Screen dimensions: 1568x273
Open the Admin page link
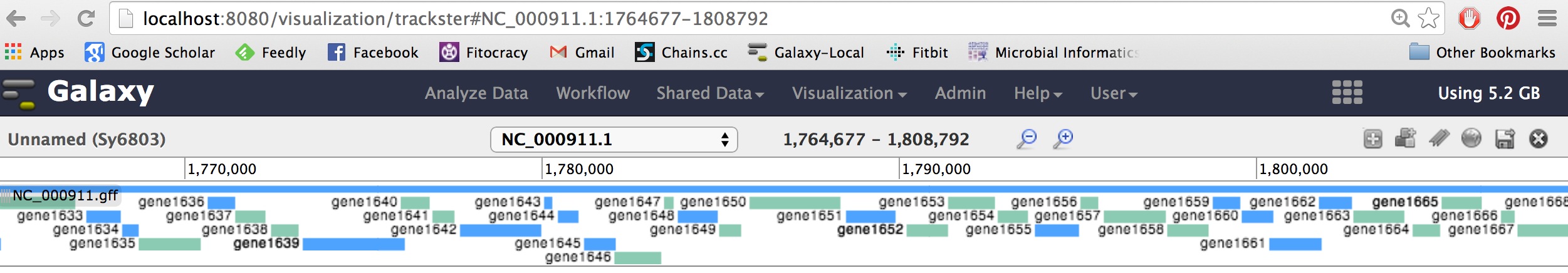click(960, 93)
